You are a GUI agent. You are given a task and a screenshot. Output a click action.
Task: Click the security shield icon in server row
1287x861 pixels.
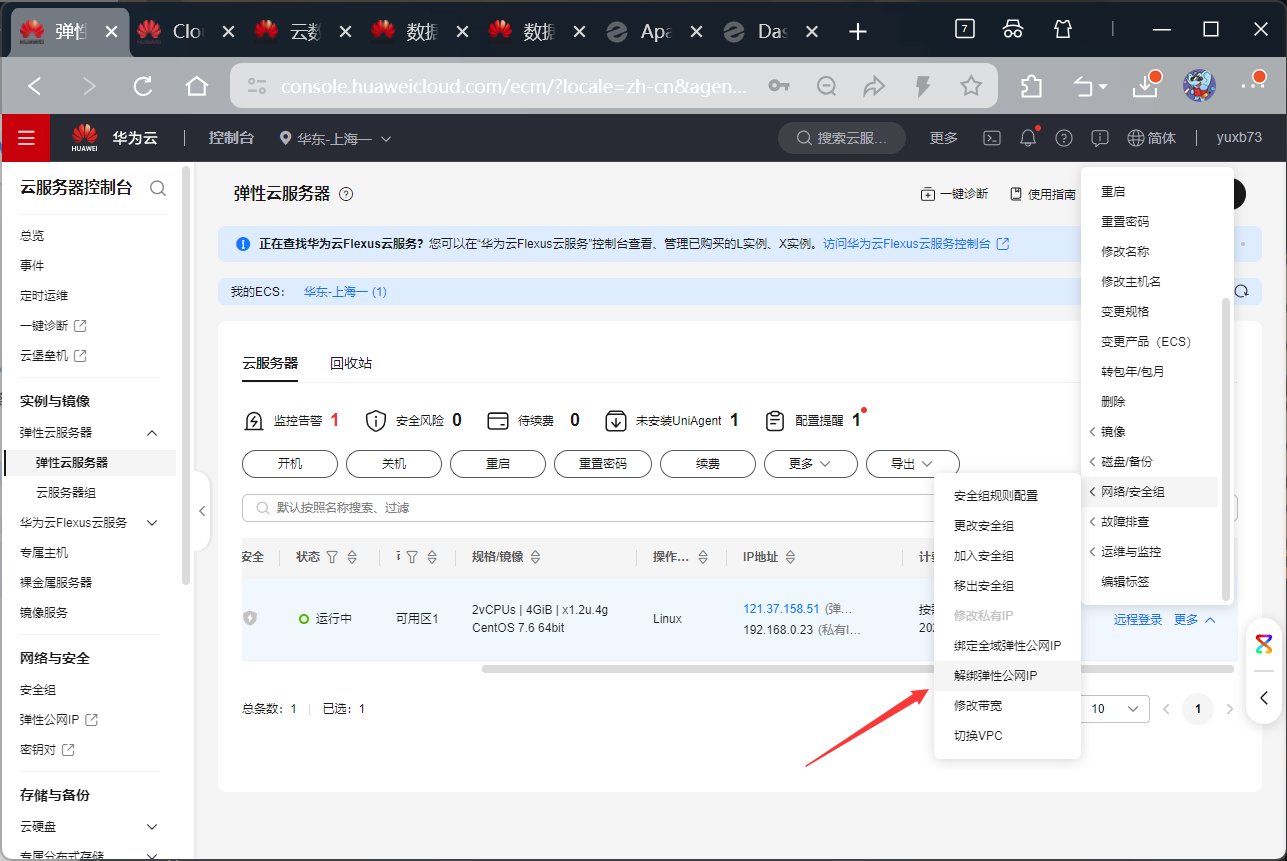(x=250, y=619)
